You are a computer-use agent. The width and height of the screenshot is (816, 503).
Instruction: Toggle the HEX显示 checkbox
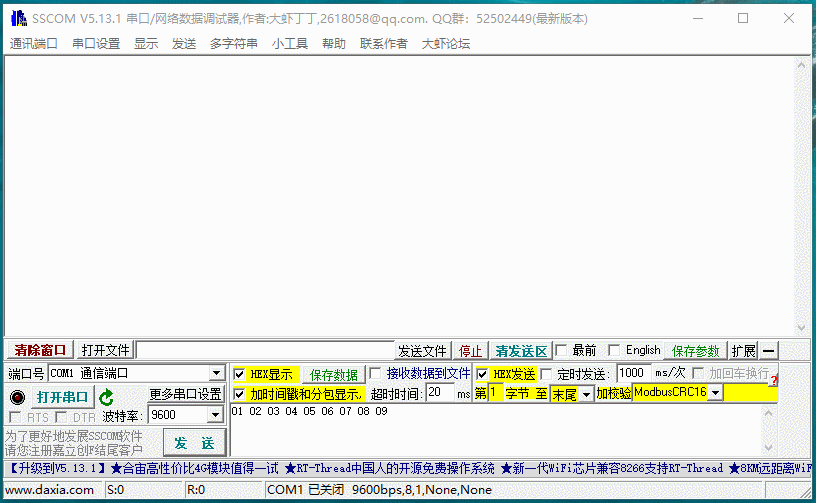(239, 374)
